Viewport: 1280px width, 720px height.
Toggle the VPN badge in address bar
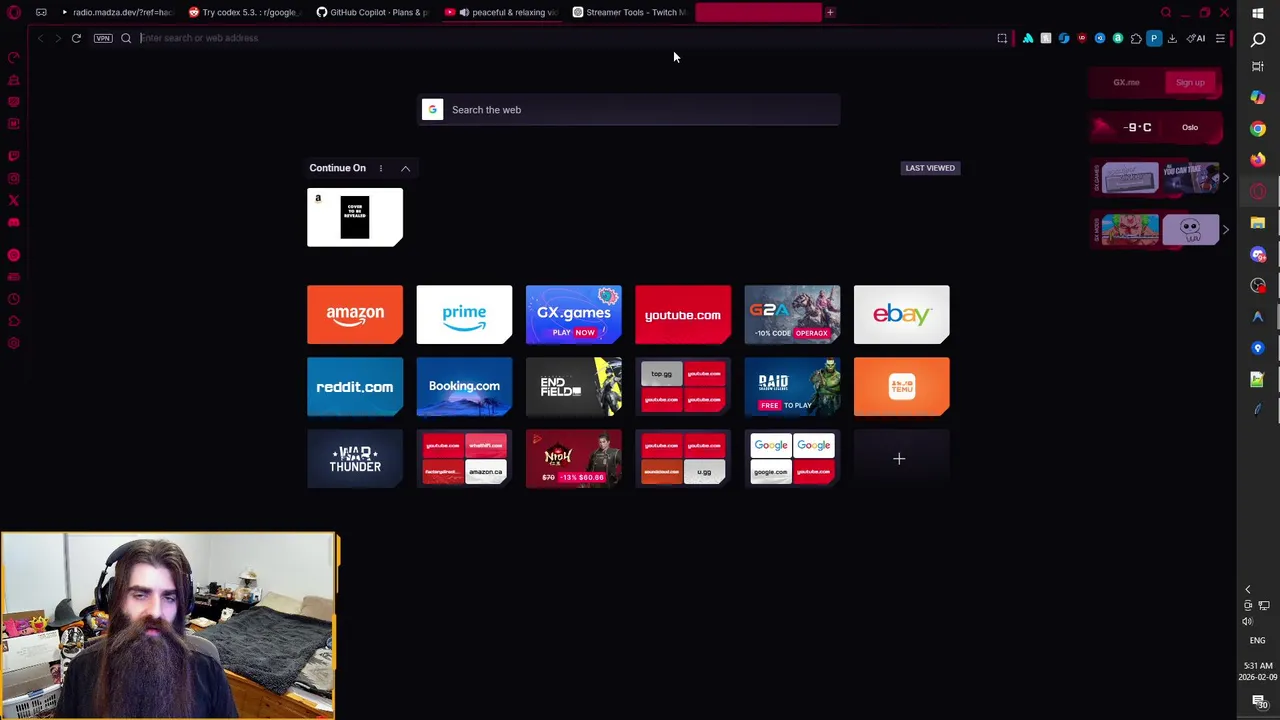point(103,38)
